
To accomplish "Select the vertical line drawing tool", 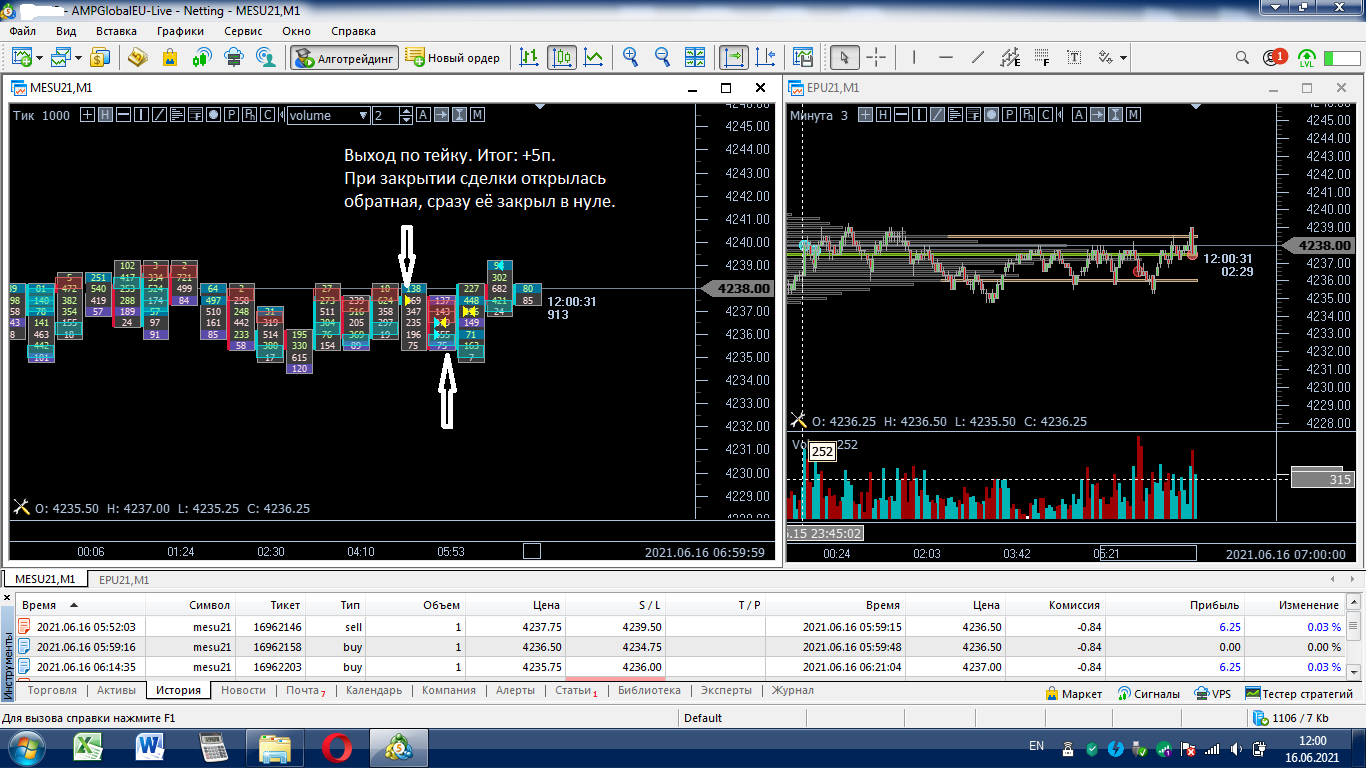I will click(915, 57).
